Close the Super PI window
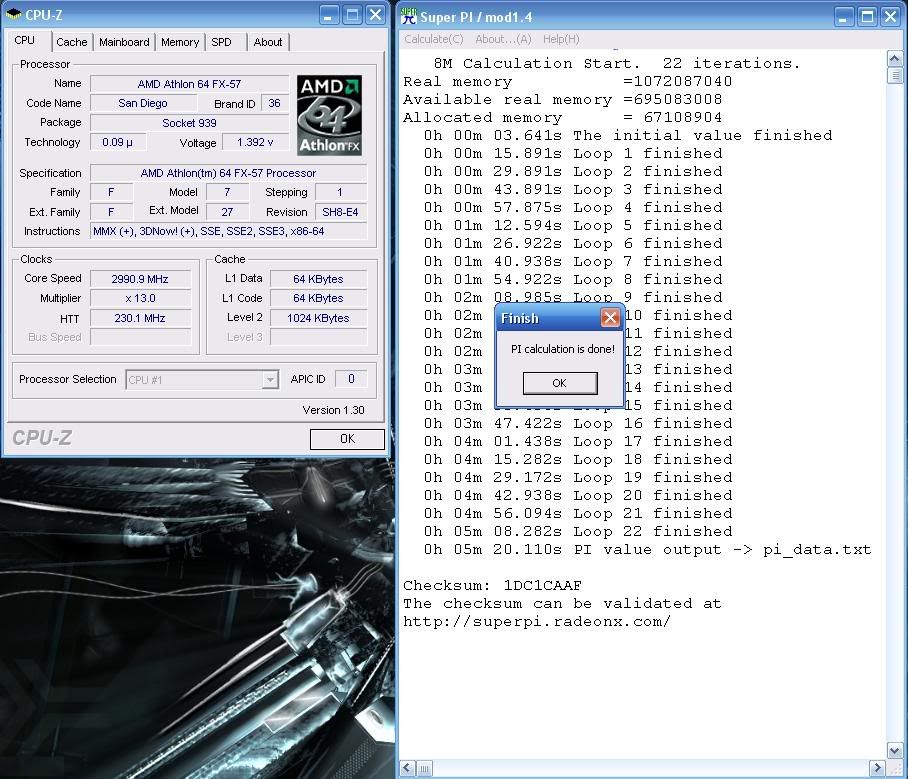 [891, 17]
